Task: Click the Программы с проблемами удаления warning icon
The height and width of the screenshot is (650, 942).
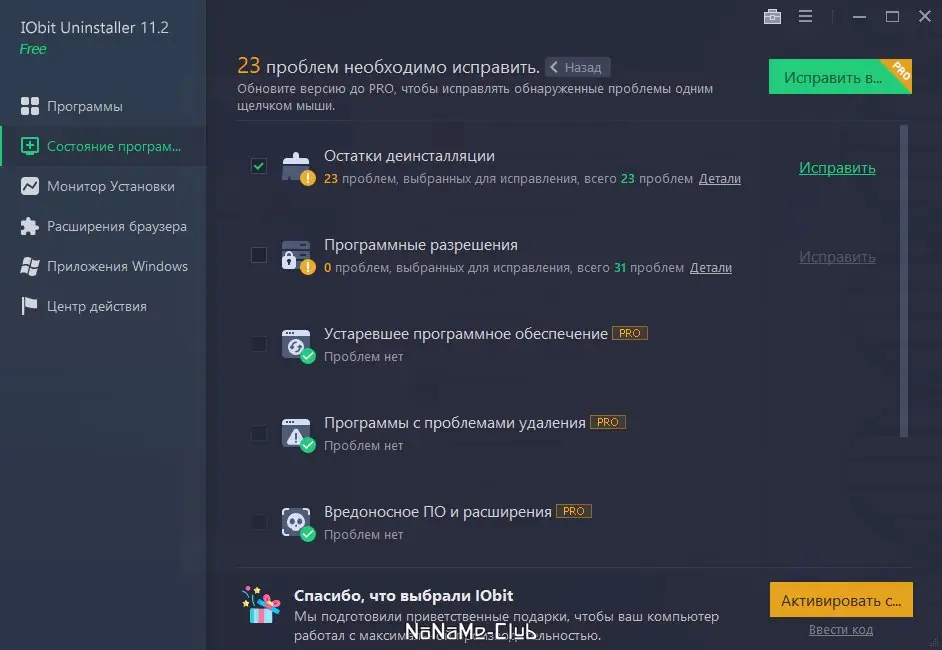Action: point(298,435)
